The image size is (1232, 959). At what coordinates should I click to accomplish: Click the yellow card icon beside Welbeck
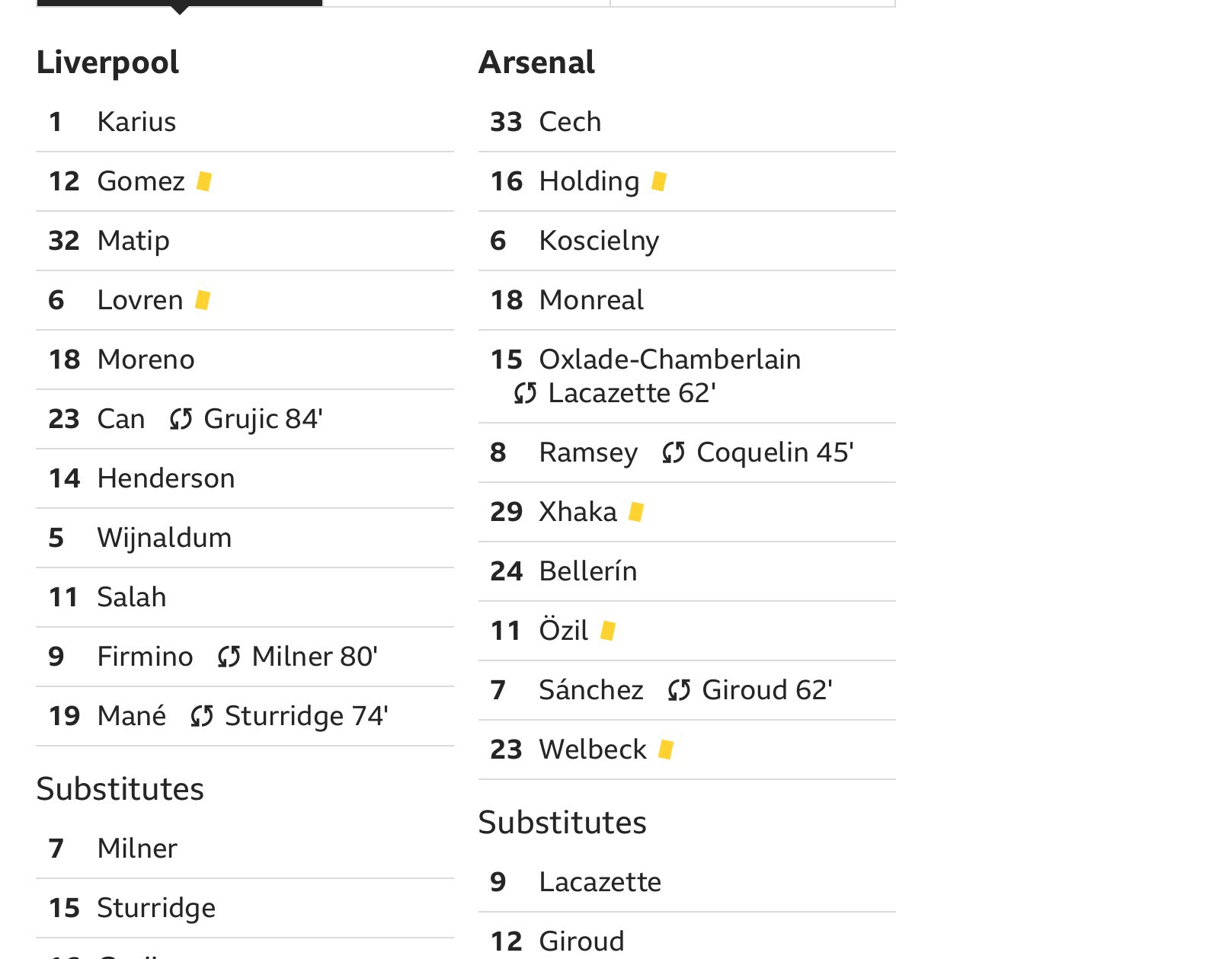pos(667,750)
